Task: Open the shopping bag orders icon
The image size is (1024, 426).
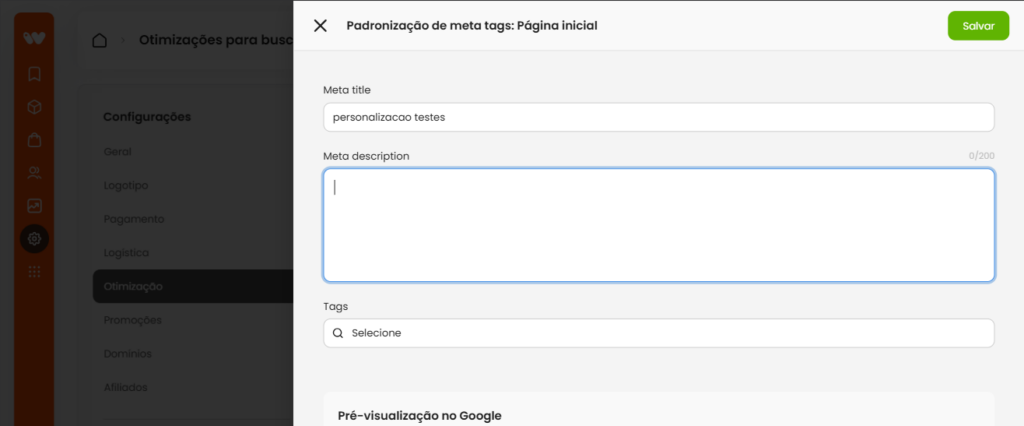Action: pos(35,140)
